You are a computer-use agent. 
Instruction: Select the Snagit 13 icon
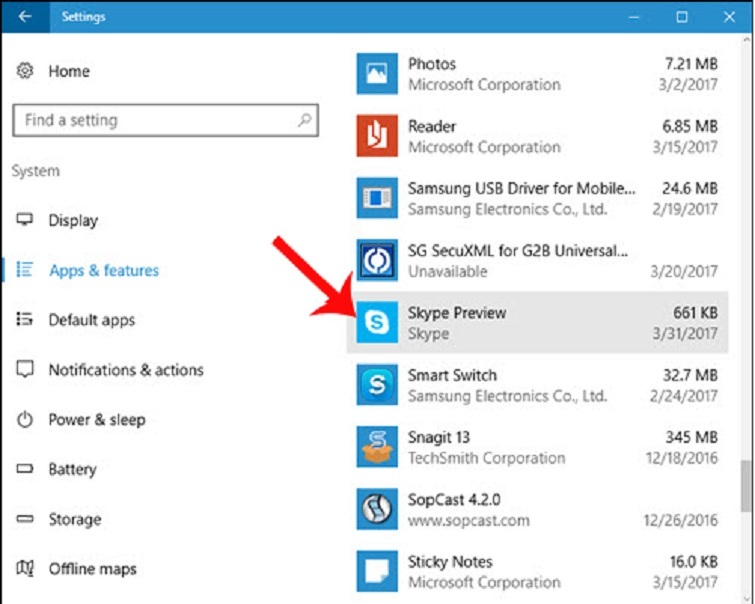tap(377, 447)
